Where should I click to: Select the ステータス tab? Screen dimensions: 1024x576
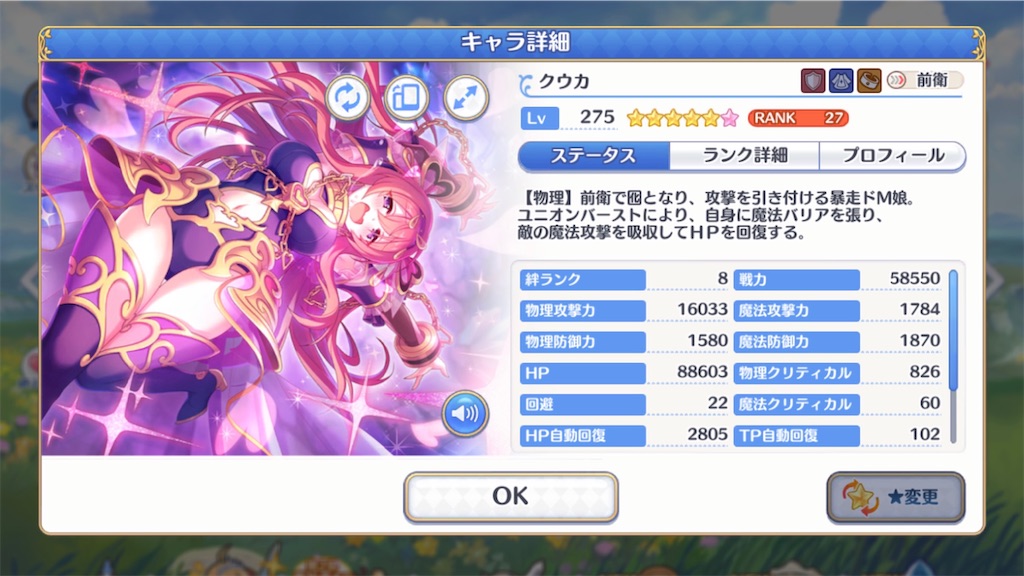(x=594, y=155)
